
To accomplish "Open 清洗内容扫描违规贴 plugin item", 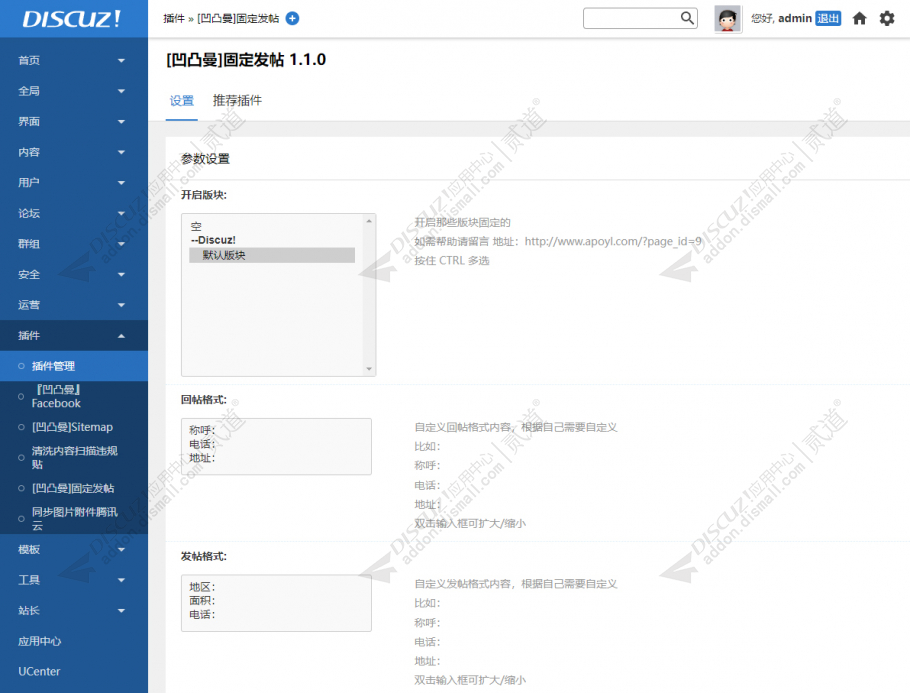I will pos(74,457).
